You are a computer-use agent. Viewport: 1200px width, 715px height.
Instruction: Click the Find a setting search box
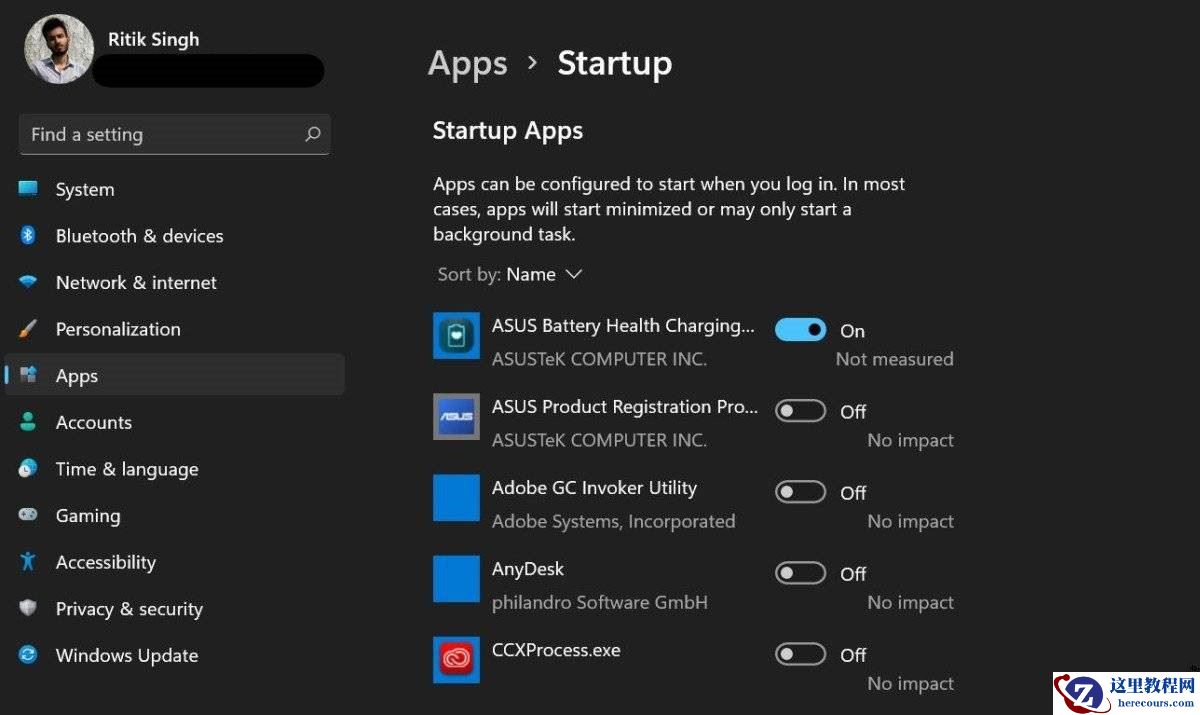[150, 134]
